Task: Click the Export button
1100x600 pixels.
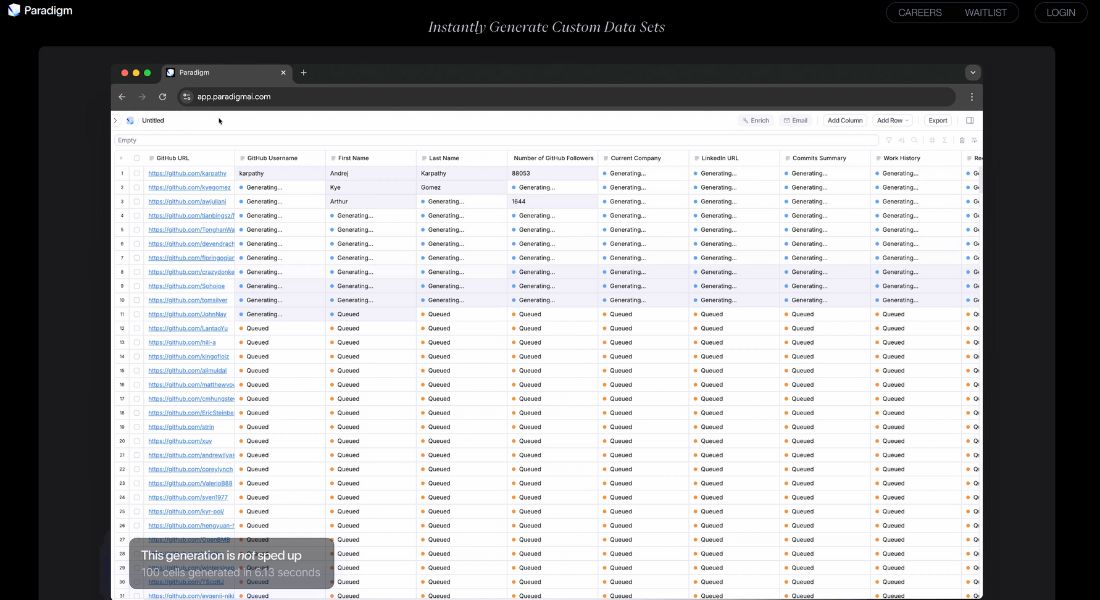Action: point(937,121)
